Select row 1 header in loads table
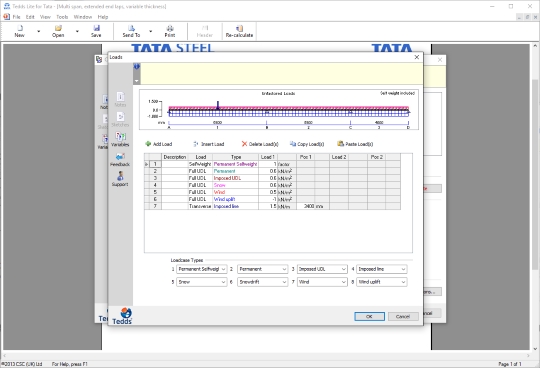The height and width of the screenshot is (368, 540). (155, 164)
